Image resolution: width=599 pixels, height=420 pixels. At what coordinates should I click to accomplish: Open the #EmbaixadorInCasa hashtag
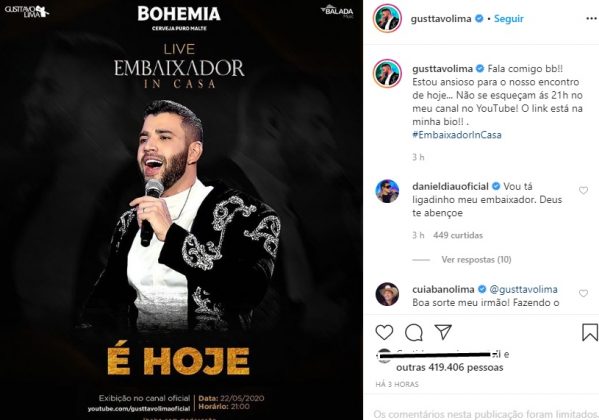click(457, 135)
